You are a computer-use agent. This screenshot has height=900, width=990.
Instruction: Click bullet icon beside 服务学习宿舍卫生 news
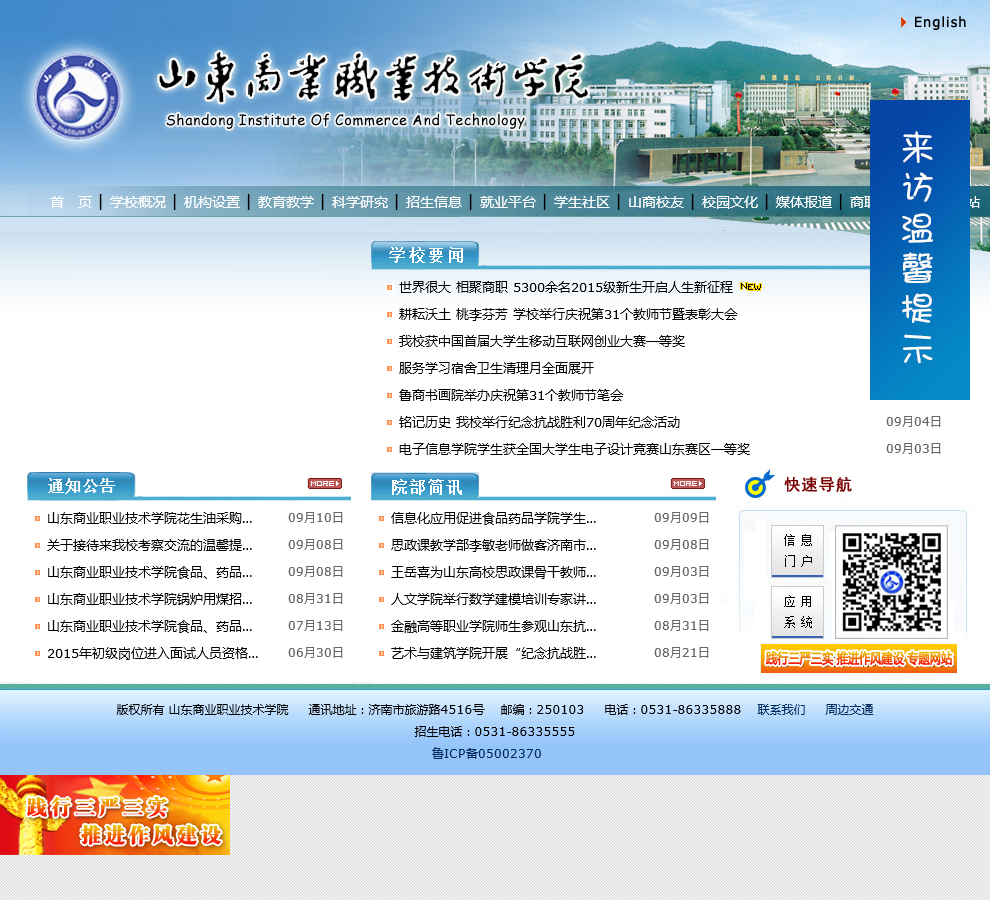(390, 369)
